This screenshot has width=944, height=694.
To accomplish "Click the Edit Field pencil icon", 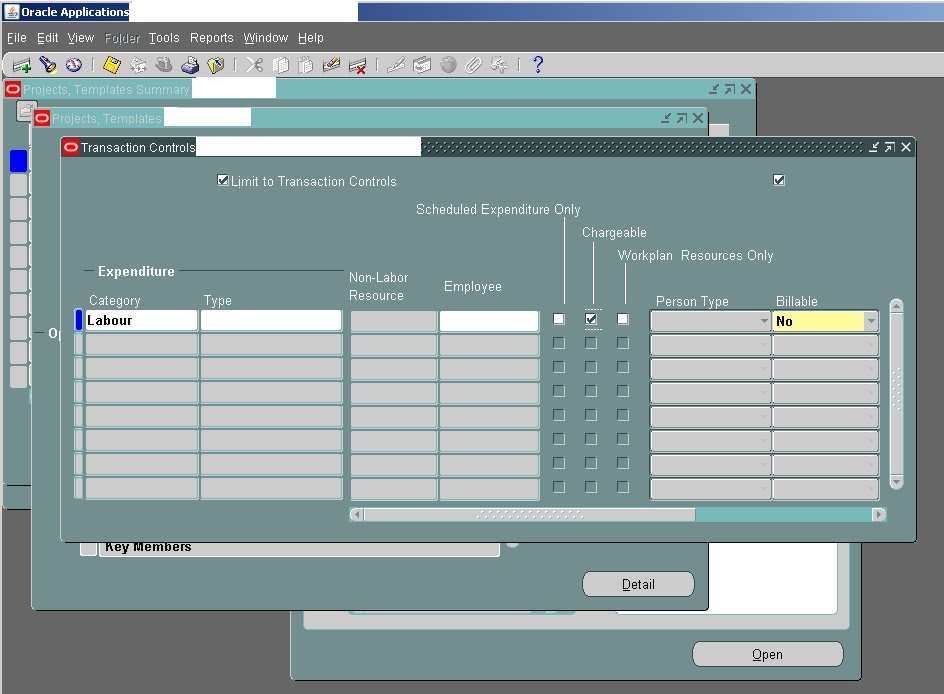I will coord(396,65).
